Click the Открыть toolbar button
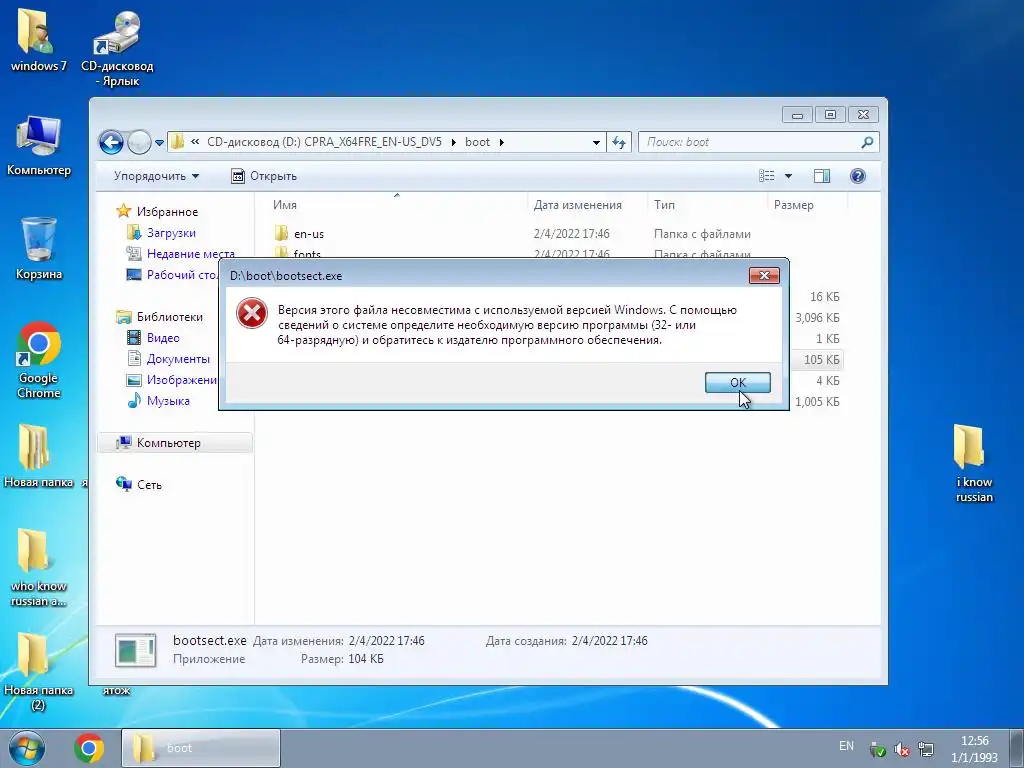The image size is (1024, 768). [x=264, y=176]
